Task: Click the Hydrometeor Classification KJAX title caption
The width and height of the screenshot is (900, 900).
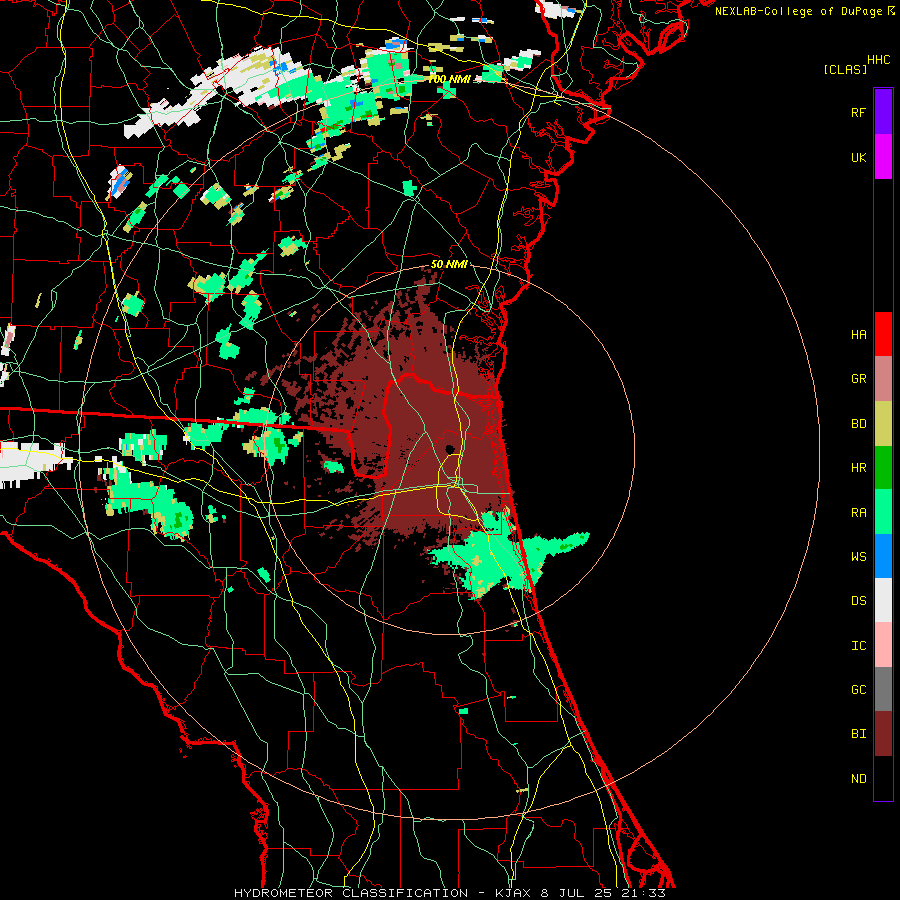Action: tap(449, 893)
